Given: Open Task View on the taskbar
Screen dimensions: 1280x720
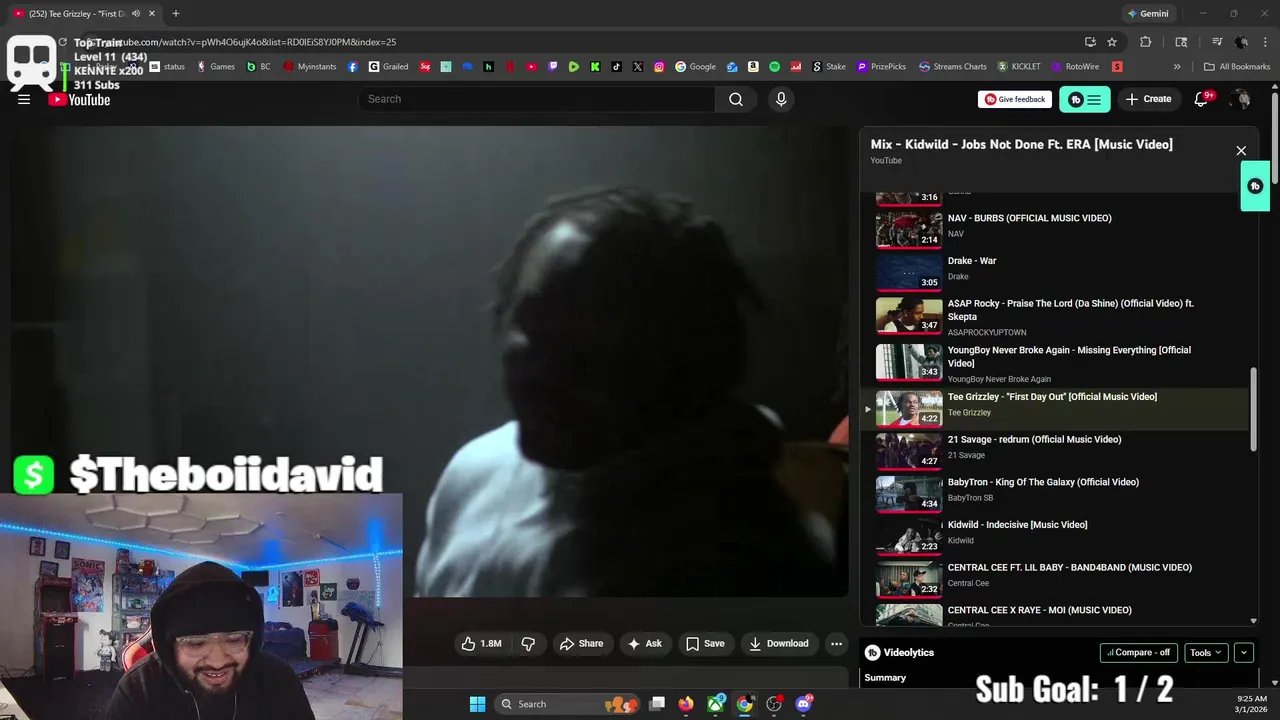Looking at the screenshot, I should point(657,704).
